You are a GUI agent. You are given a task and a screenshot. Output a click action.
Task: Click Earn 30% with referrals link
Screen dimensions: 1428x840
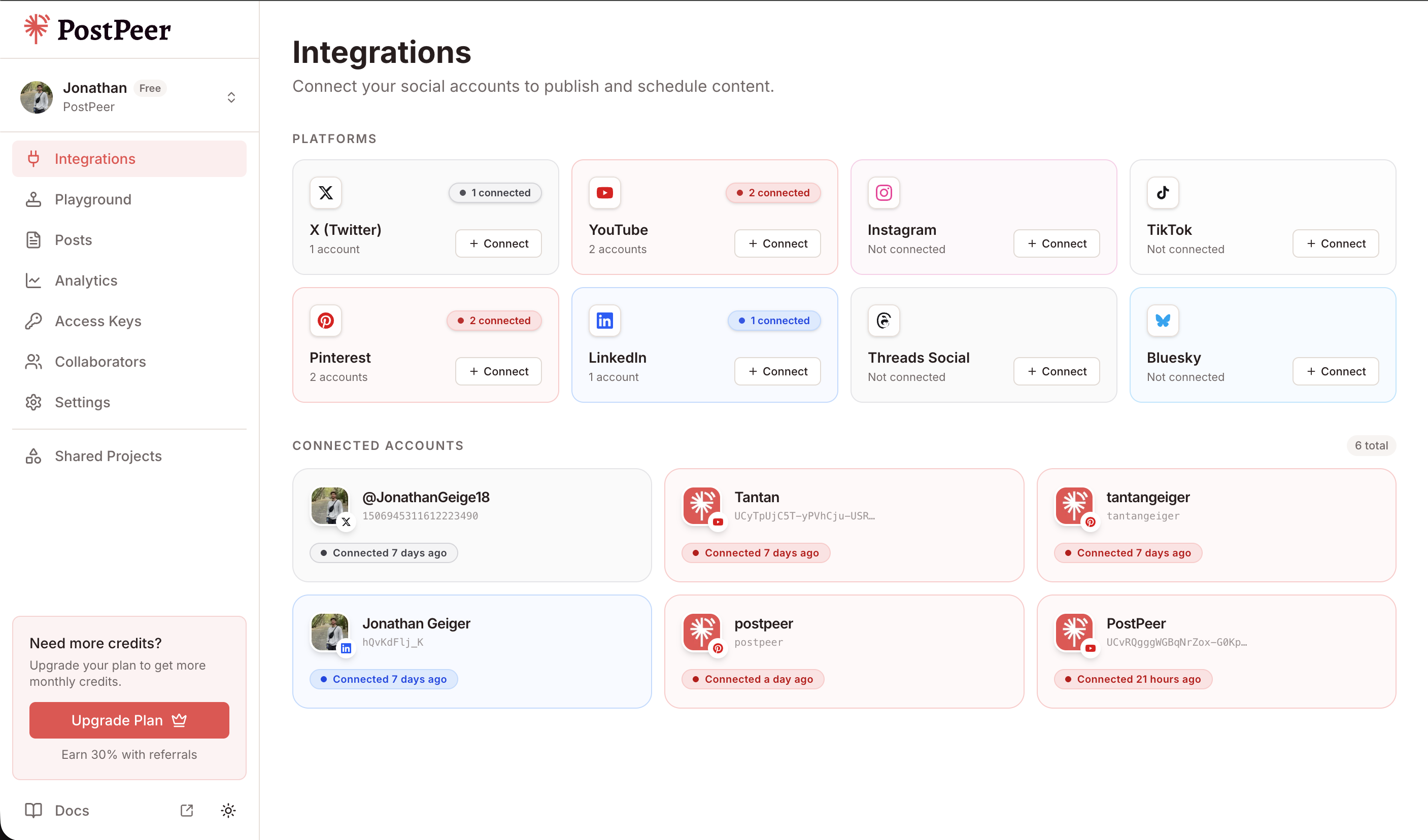pos(129,754)
